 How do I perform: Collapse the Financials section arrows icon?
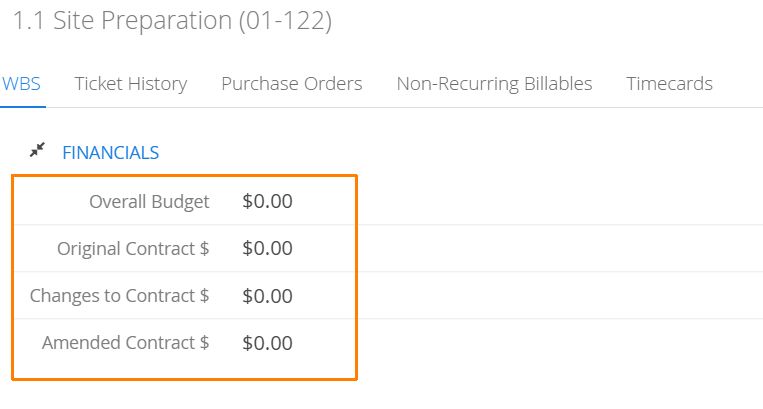[x=37, y=150]
